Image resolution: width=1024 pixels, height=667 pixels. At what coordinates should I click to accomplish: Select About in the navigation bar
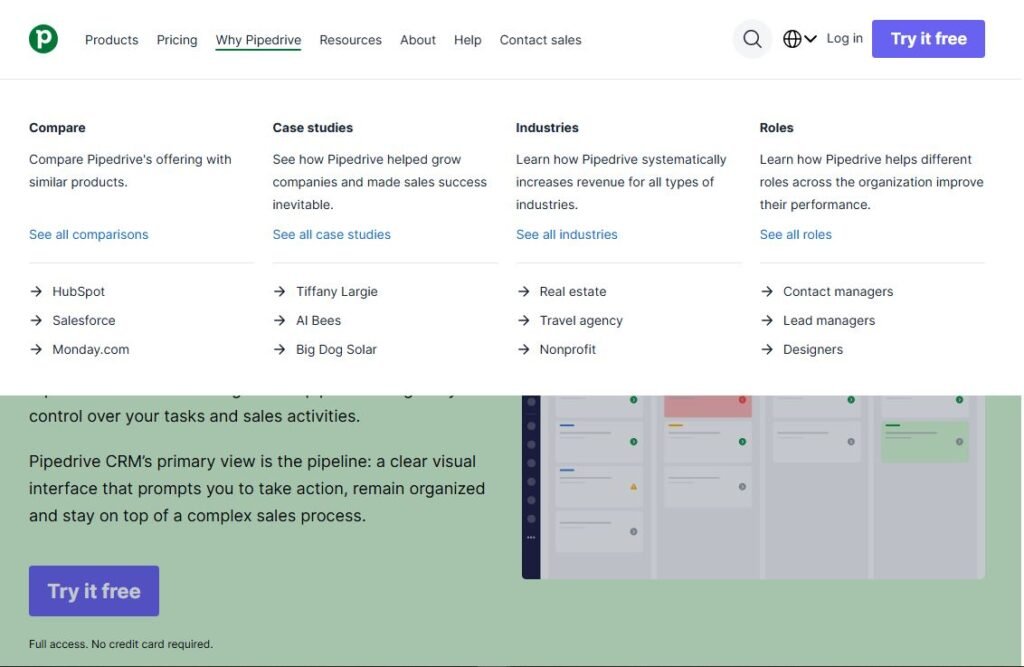417,39
